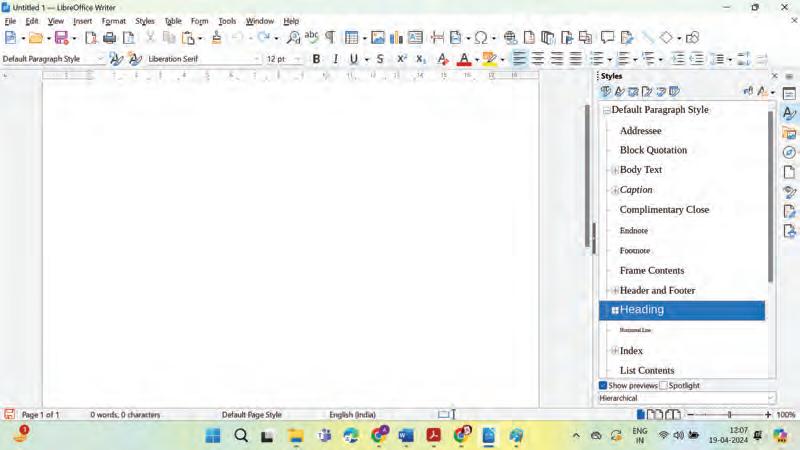Open the Format menu
Screen dimensions: 800x450
pyautogui.click(x=113, y=21)
